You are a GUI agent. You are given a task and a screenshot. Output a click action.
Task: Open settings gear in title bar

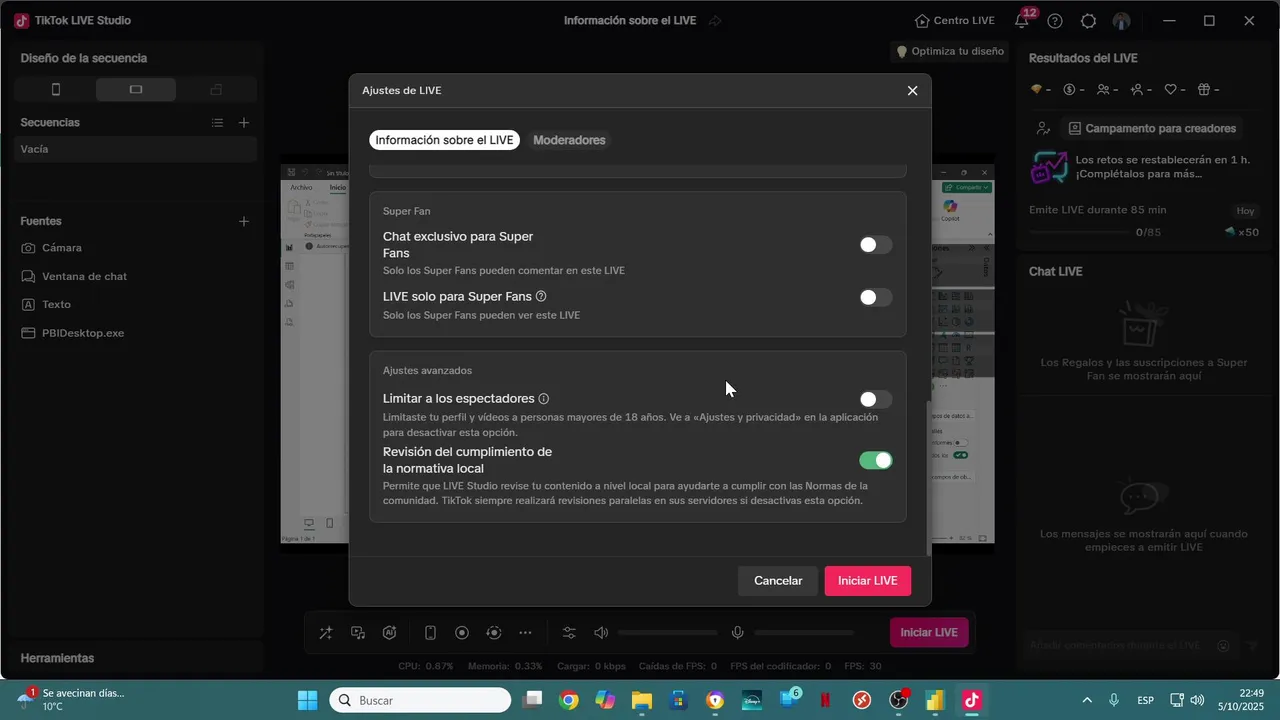tap(1088, 21)
